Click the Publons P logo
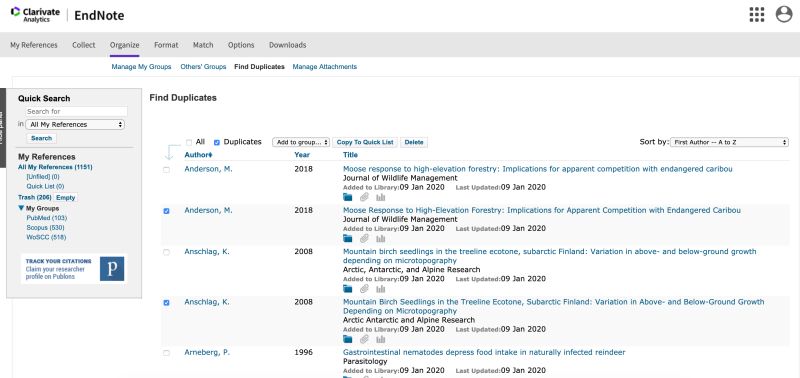Screen dimensions: 800x378 point(112,269)
